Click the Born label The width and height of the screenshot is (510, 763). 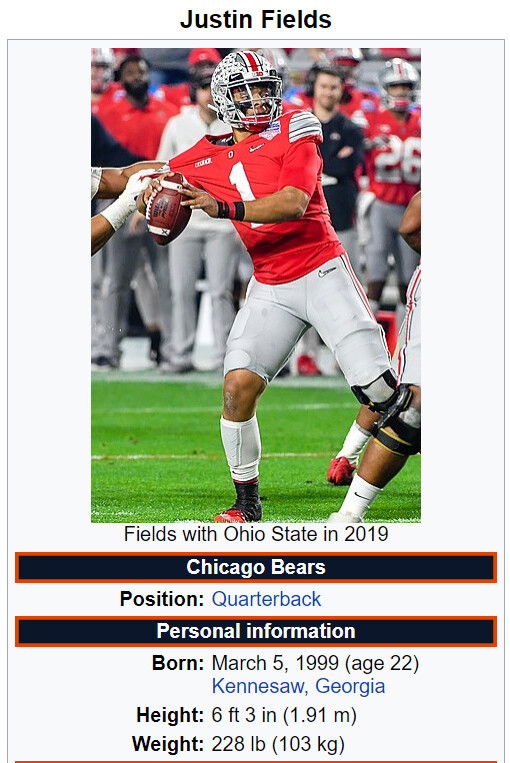tap(178, 663)
